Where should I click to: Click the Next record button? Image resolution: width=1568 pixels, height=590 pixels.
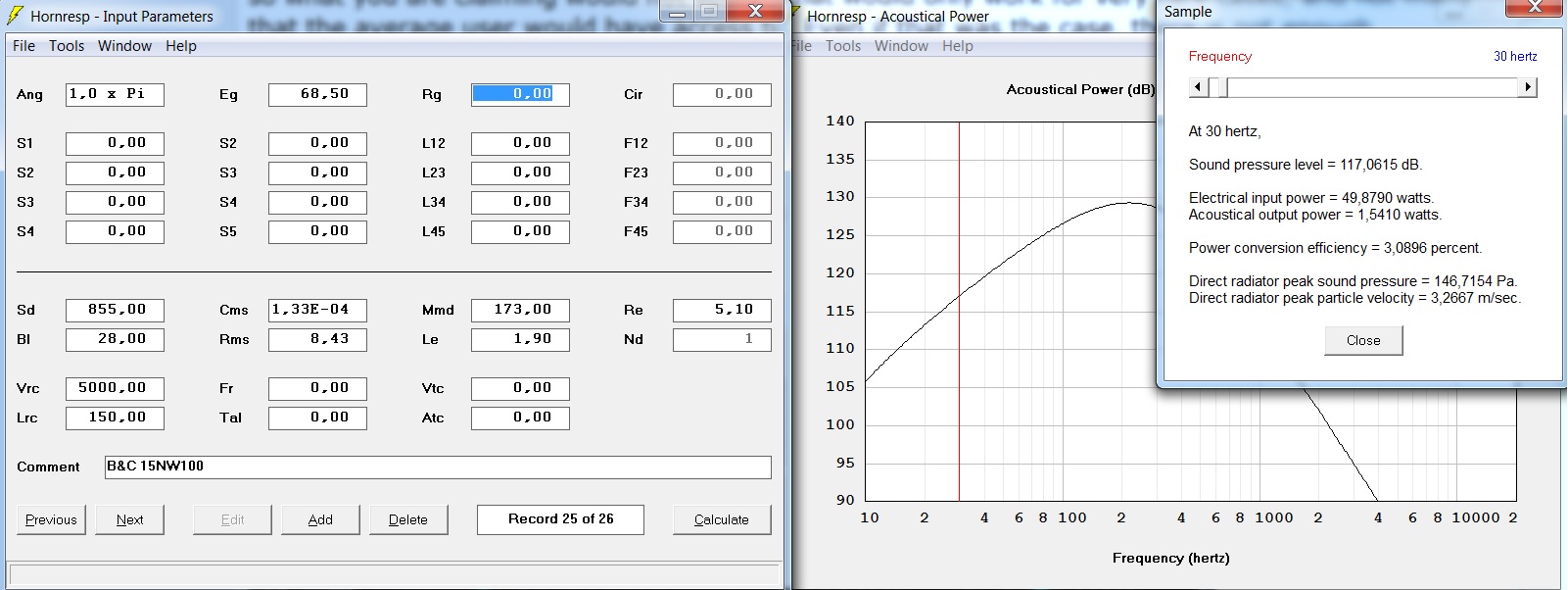(x=129, y=519)
